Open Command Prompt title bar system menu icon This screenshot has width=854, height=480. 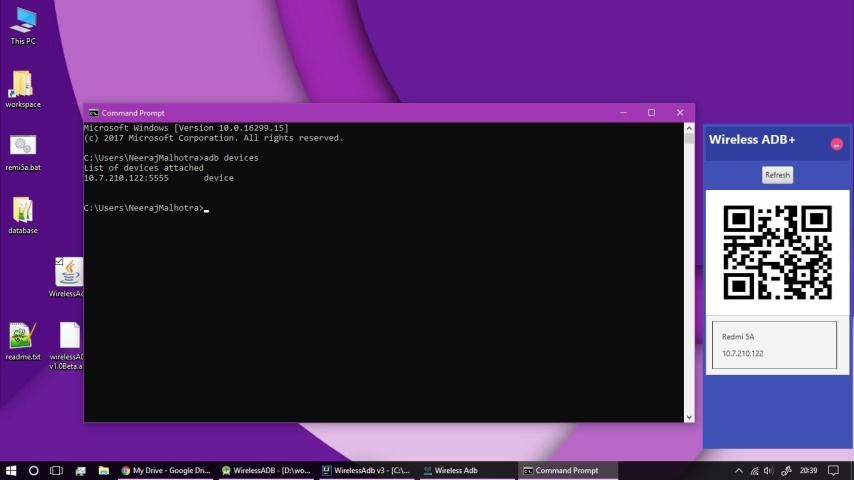pos(93,113)
